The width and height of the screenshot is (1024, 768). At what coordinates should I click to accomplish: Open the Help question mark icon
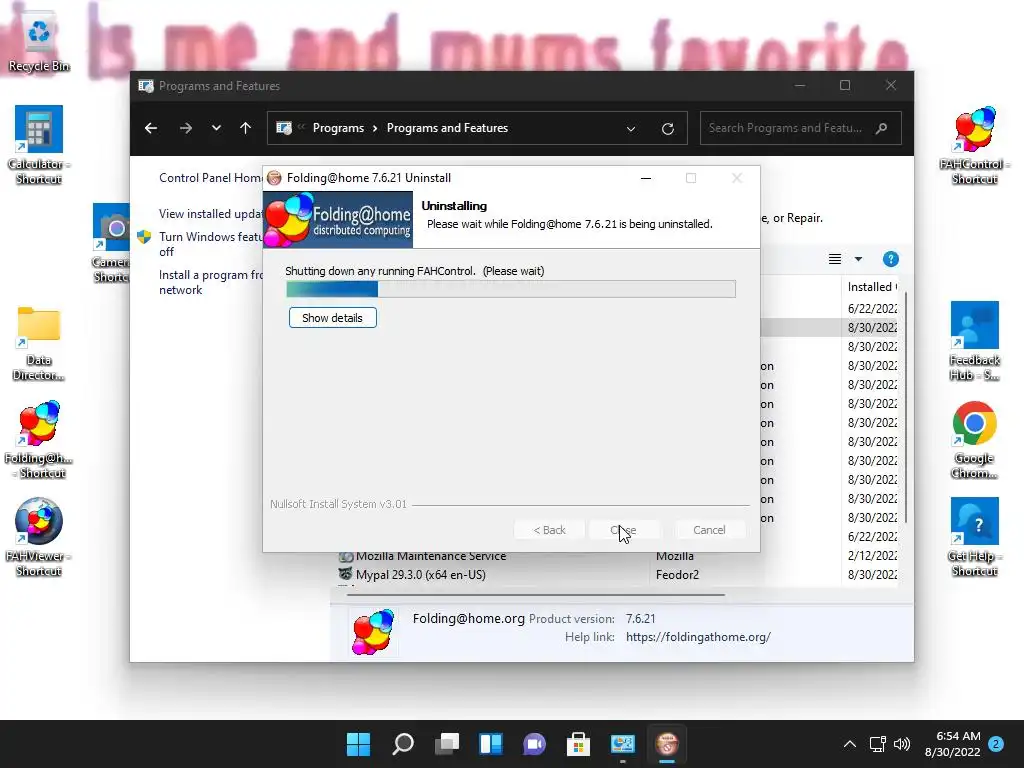(891, 259)
